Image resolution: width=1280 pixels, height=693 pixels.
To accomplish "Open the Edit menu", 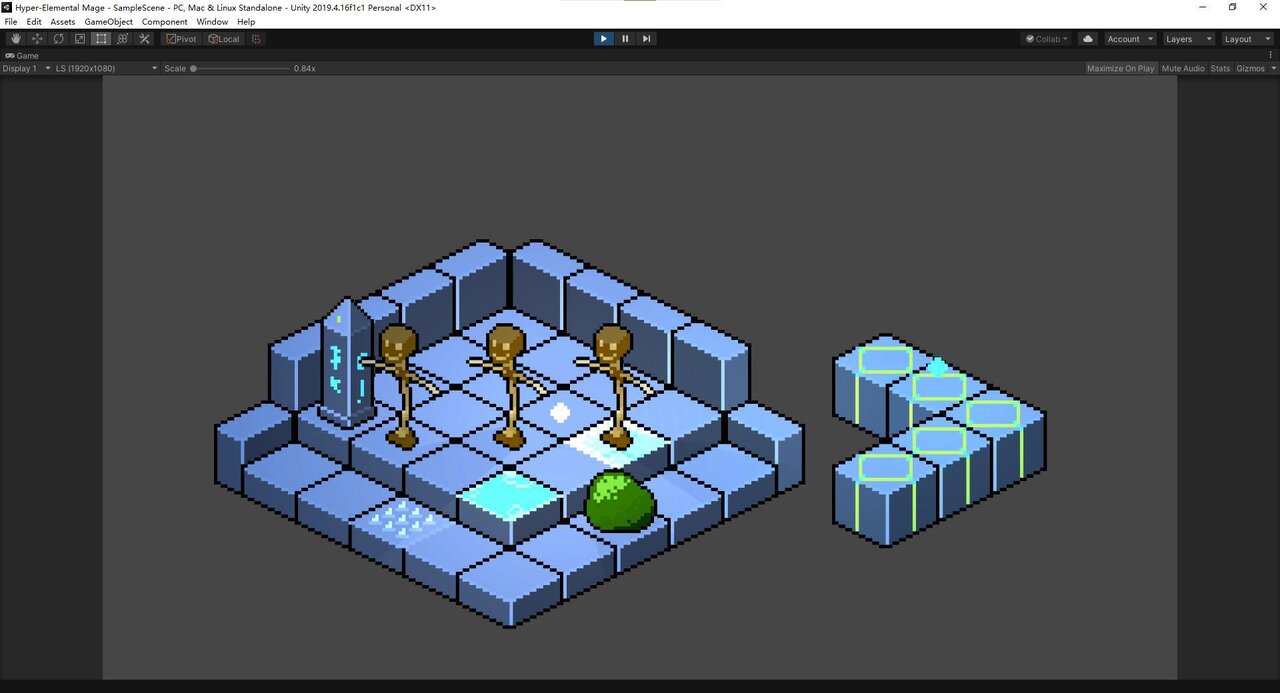I will [x=34, y=22].
